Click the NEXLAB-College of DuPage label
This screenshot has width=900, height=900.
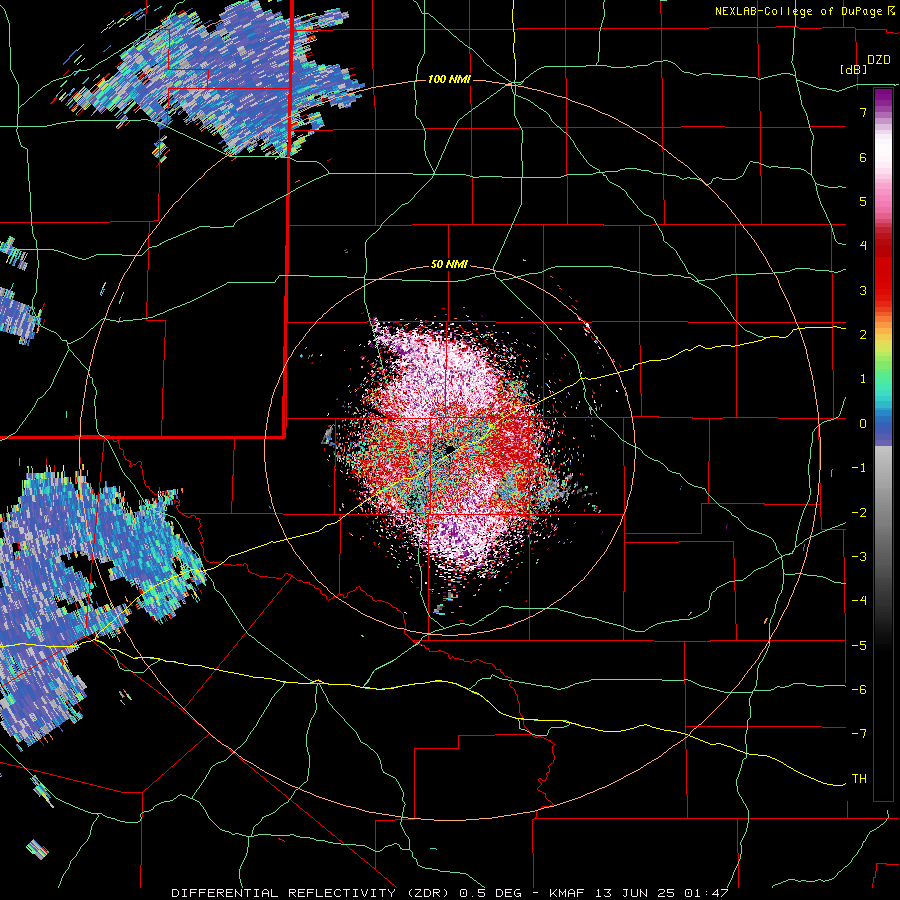click(x=798, y=11)
